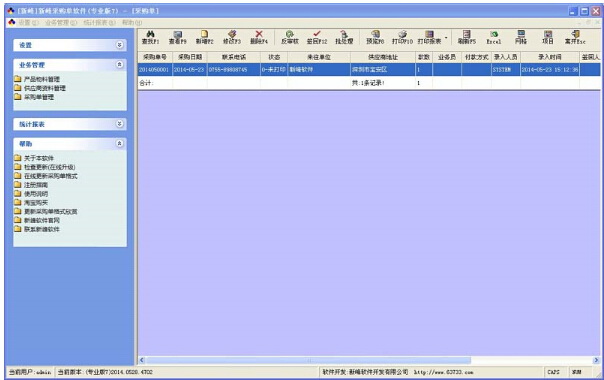
Task: Open the 统计报表 menu in menu bar
Action: click(x=99, y=23)
